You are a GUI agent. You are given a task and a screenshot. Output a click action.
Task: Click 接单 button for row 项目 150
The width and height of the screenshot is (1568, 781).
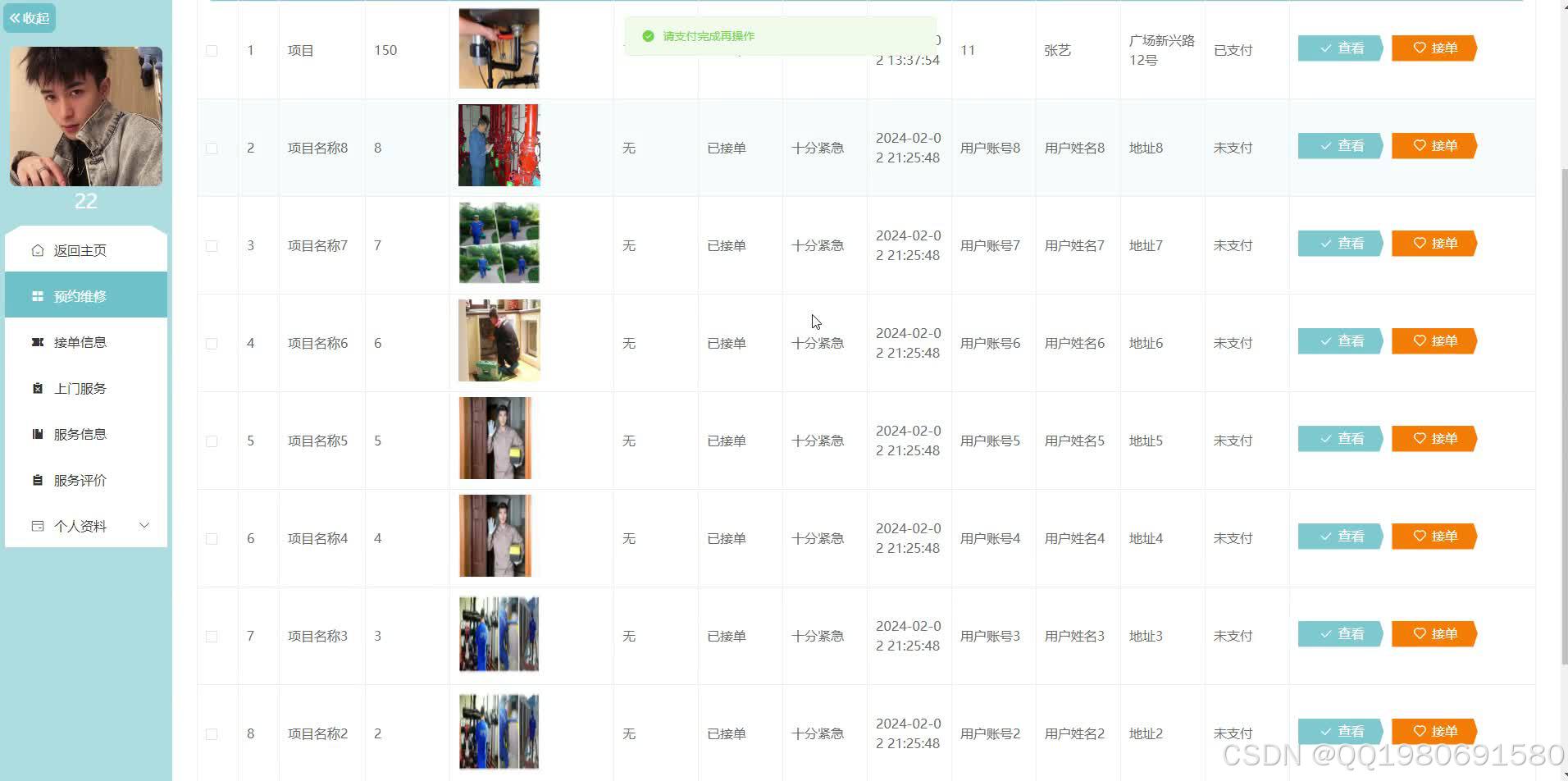(1434, 48)
